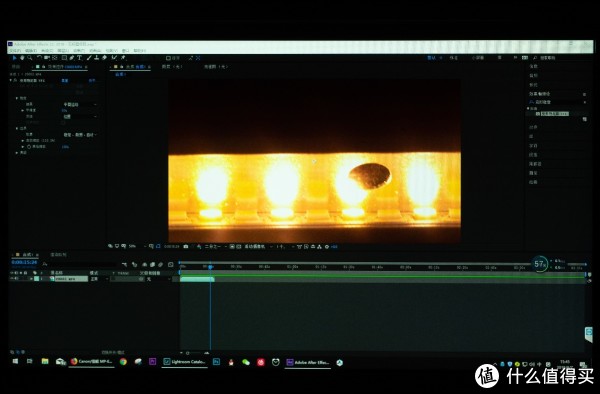Select layer 1 name in timeline
The width and height of the screenshot is (600, 394).
72,279
